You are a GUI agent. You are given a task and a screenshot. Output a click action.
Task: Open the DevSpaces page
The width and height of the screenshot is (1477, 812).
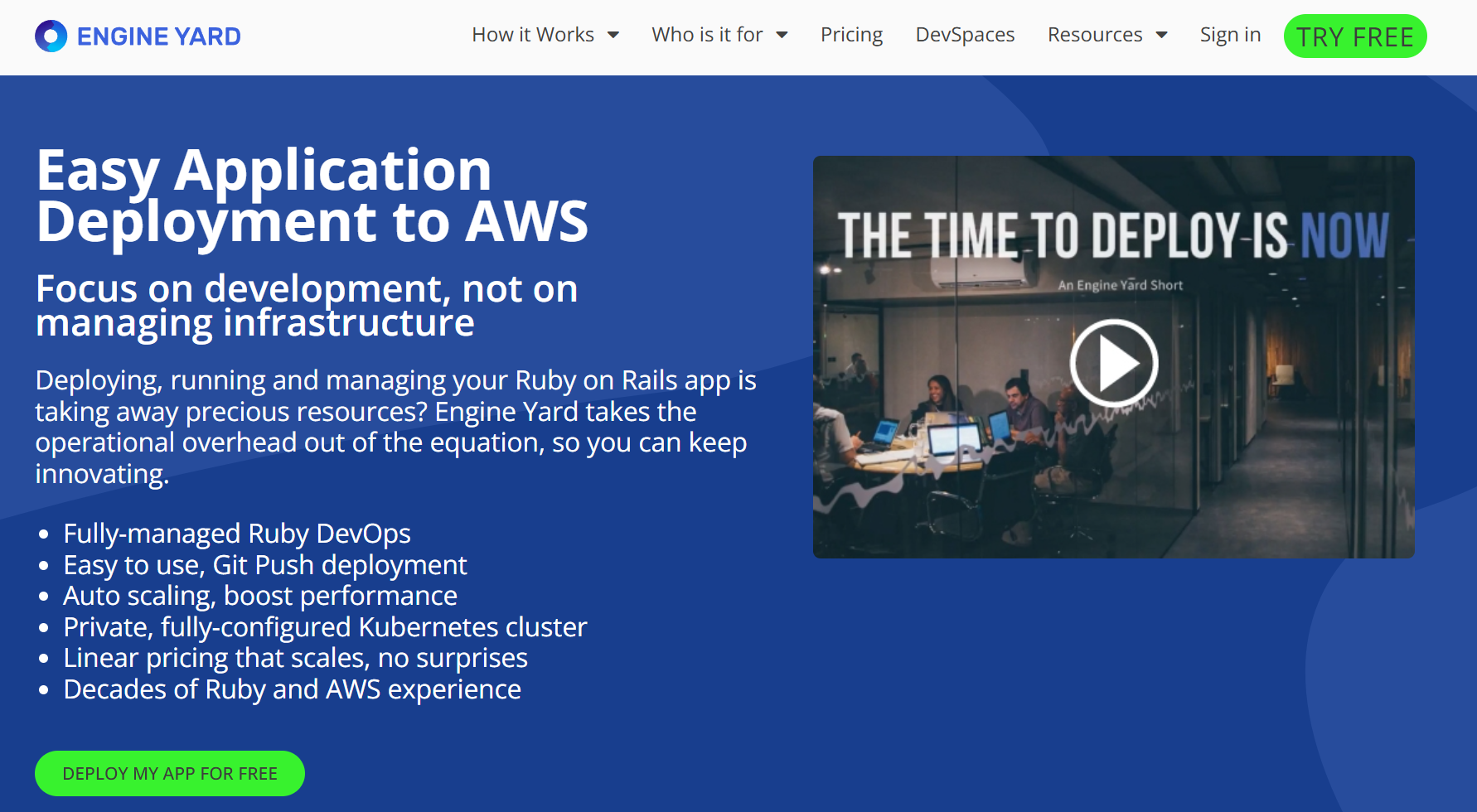pyautogui.click(x=965, y=35)
